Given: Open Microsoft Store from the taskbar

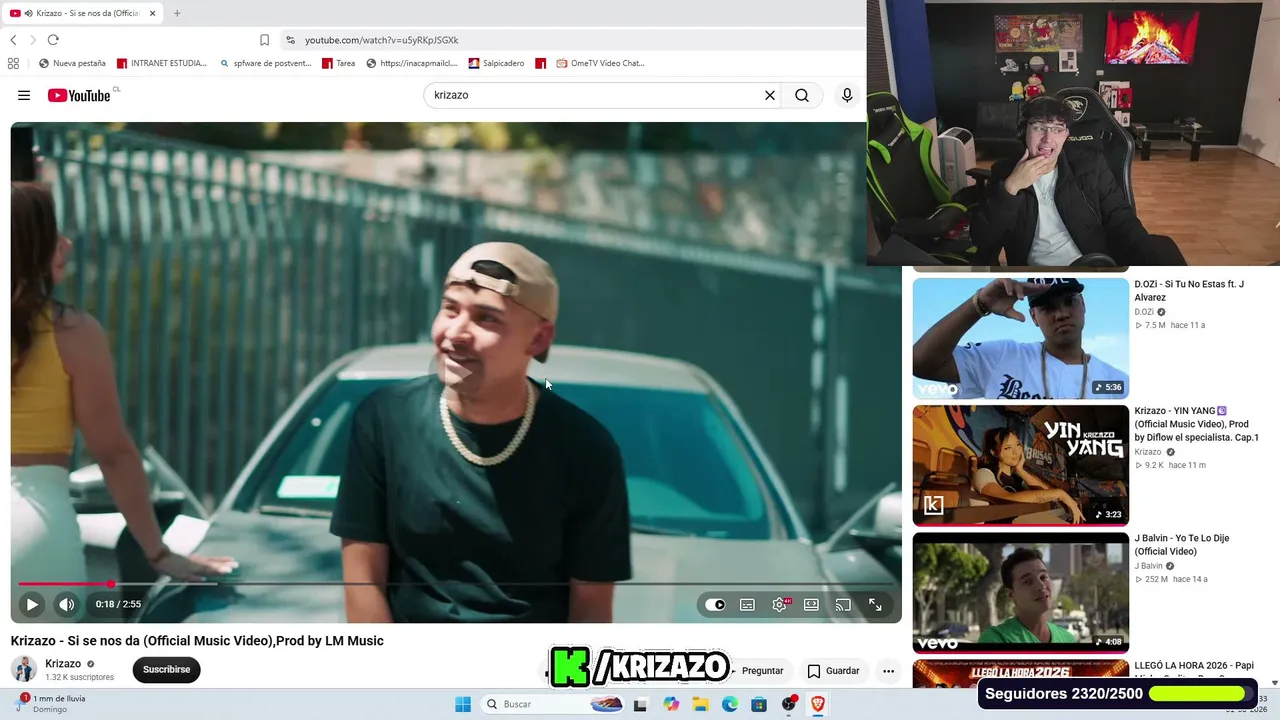Looking at the screenshot, I should pyautogui.click(x=759, y=704).
